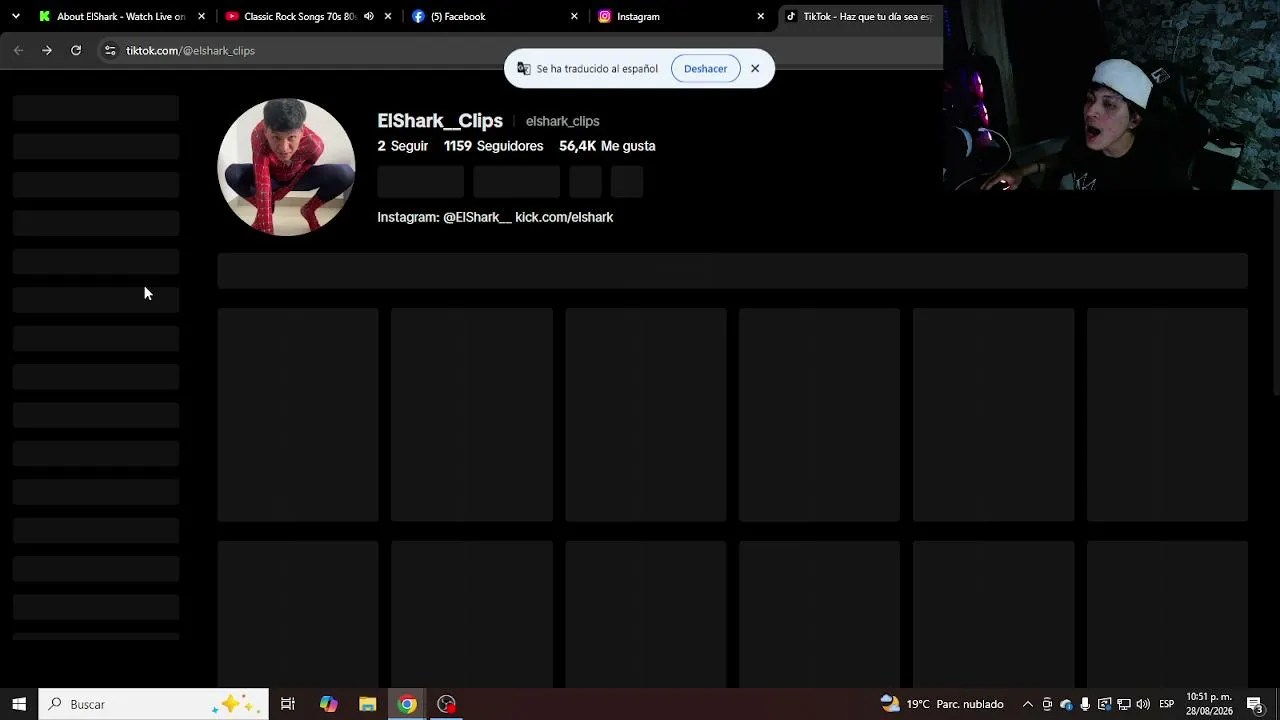Open the Windows Start menu
The width and height of the screenshot is (1280, 720).
(x=19, y=704)
